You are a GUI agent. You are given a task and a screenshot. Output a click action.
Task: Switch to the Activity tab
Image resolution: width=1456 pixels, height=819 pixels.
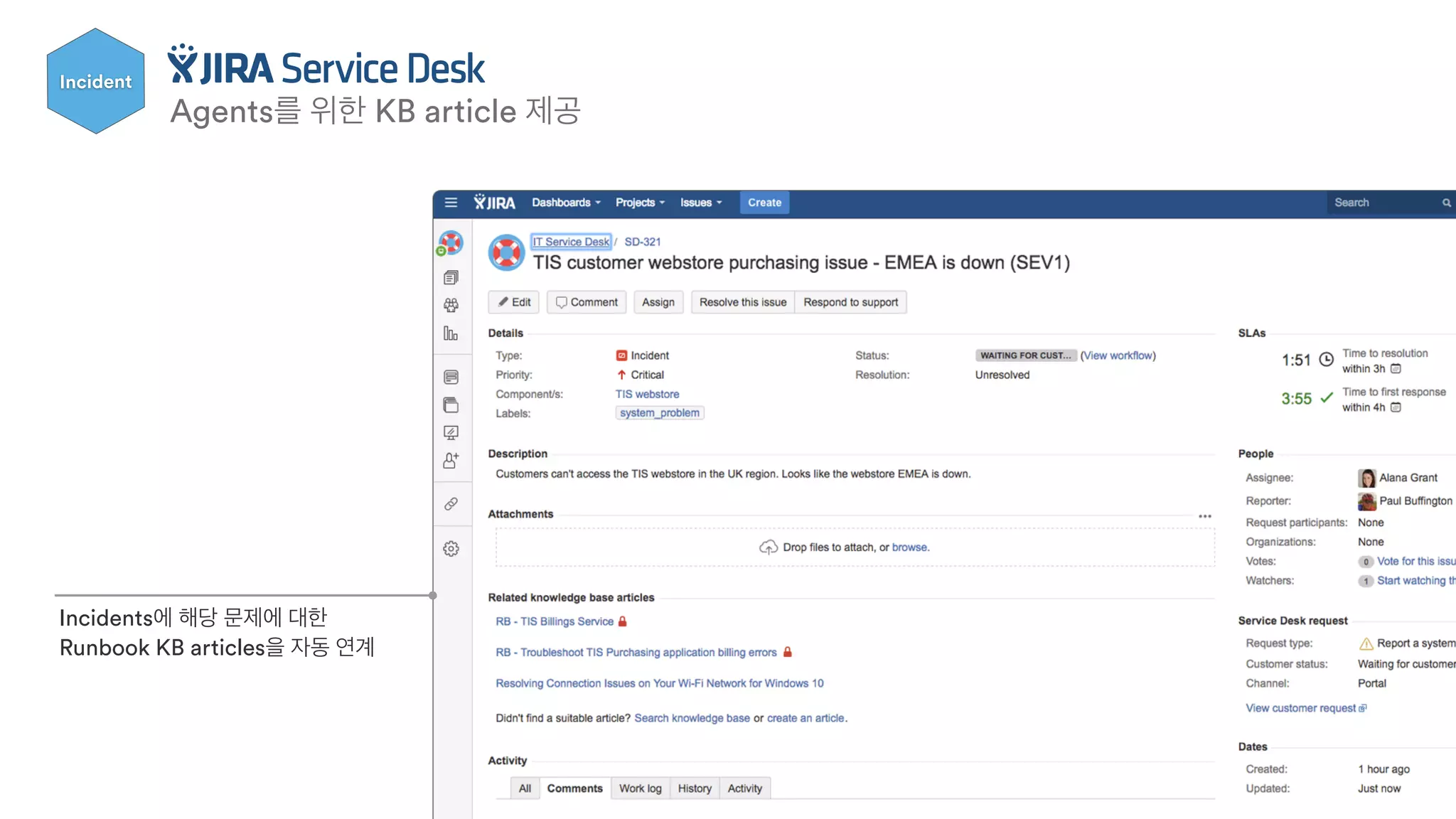point(745,788)
